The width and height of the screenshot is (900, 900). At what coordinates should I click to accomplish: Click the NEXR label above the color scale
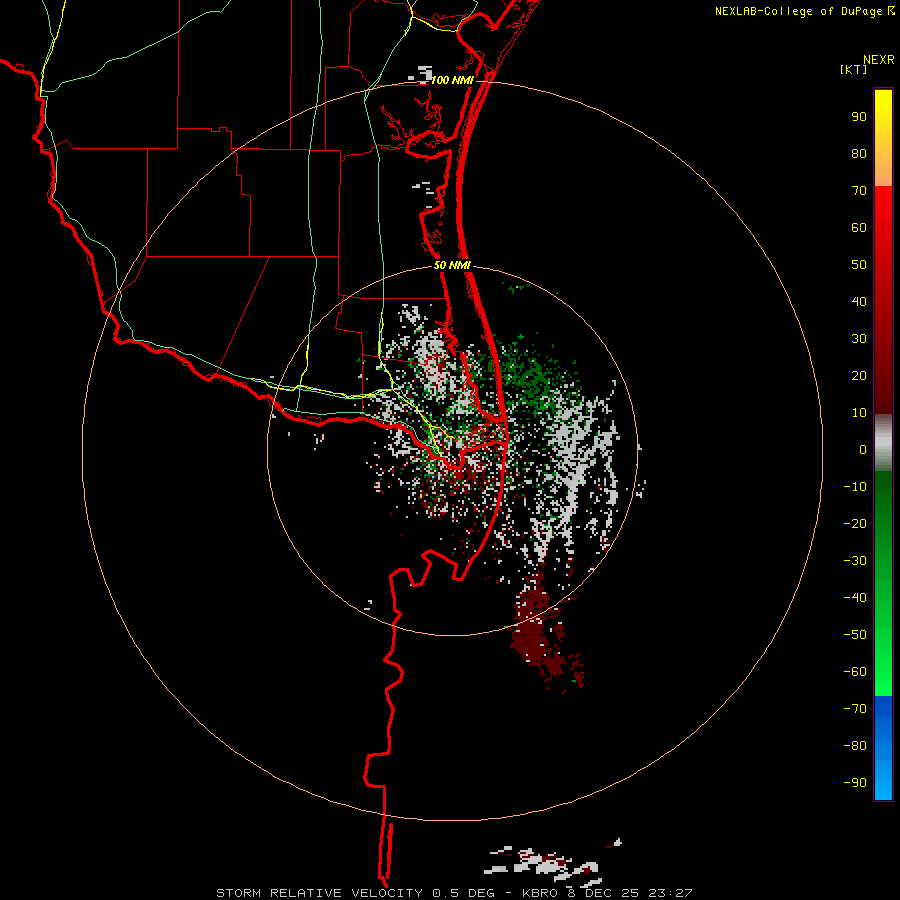(879, 60)
